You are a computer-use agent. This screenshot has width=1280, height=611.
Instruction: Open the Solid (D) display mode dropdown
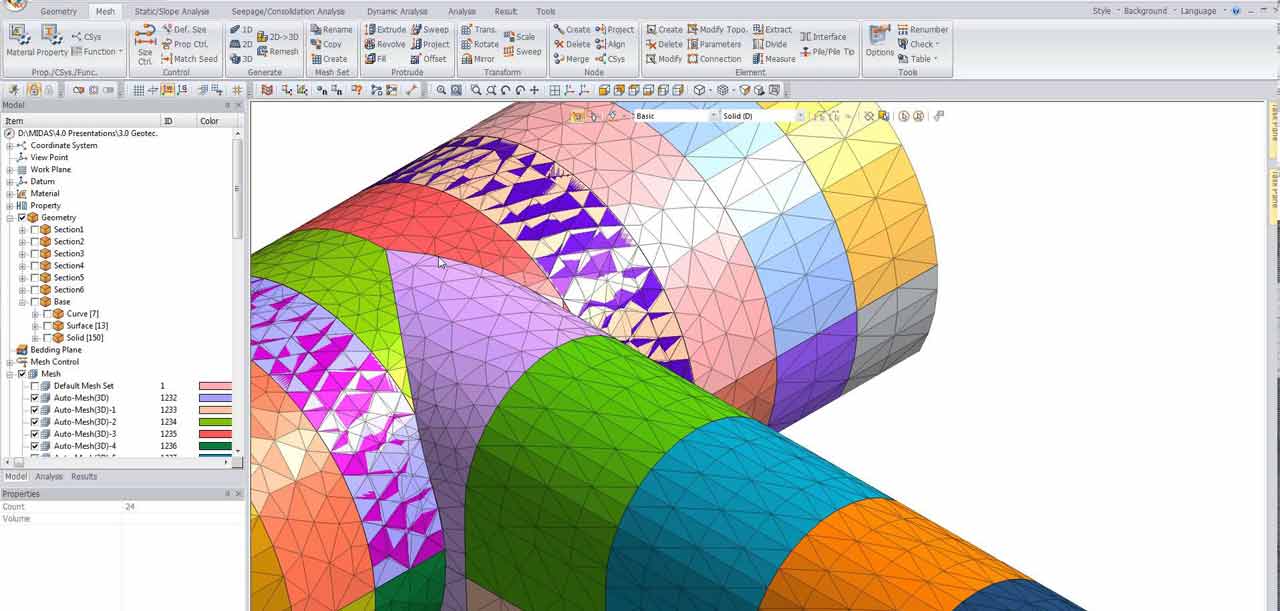click(800, 115)
